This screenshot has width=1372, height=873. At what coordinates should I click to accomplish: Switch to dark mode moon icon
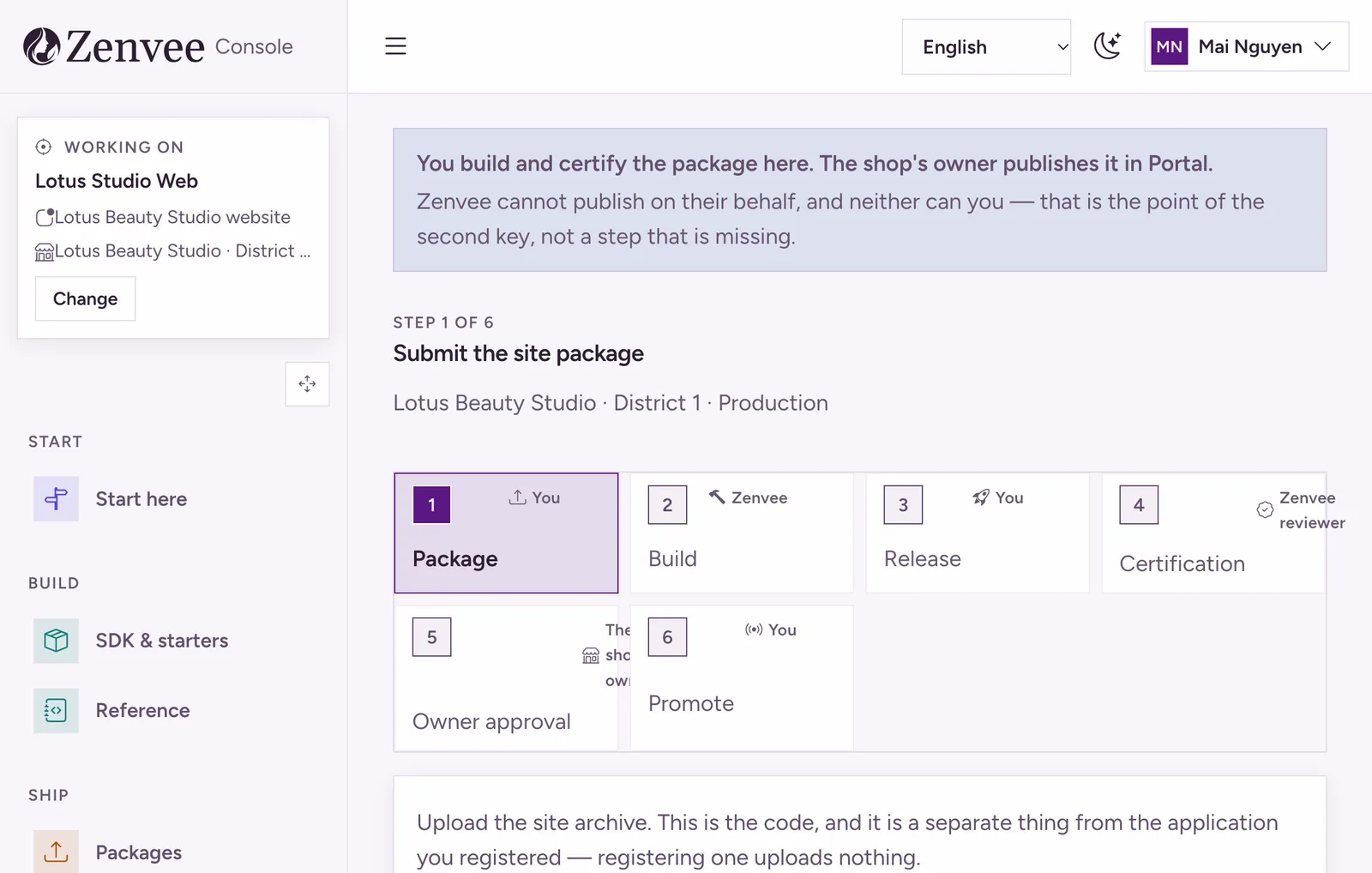pos(1107,46)
